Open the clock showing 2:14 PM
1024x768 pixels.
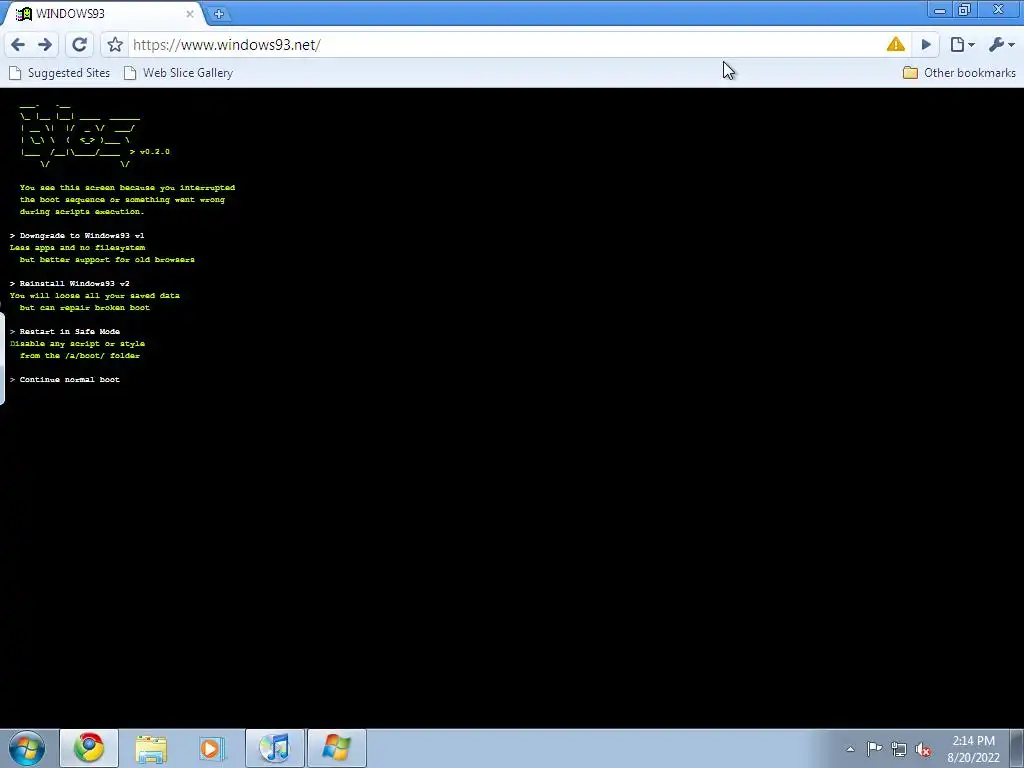pyautogui.click(x=974, y=749)
